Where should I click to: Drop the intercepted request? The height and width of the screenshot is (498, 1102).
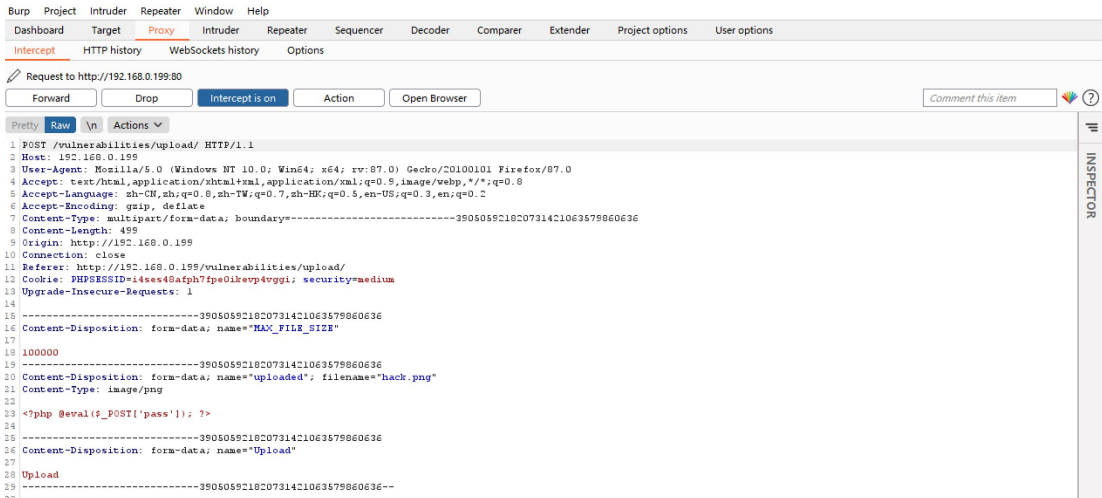click(147, 98)
